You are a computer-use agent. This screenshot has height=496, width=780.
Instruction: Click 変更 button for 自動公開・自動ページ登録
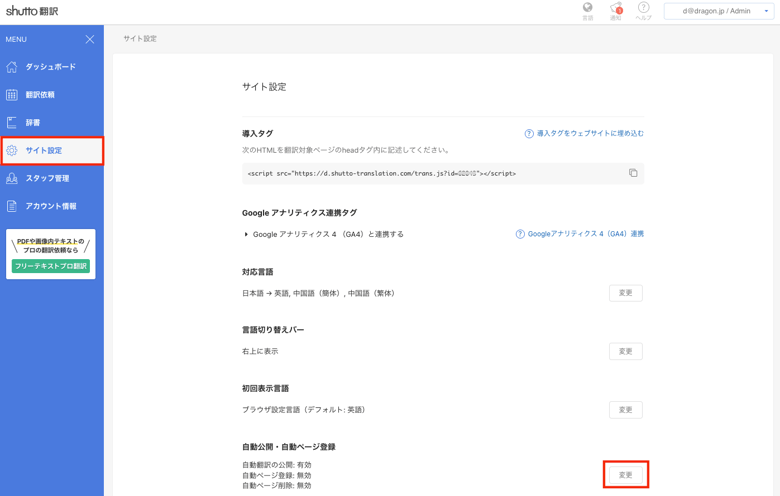(626, 475)
